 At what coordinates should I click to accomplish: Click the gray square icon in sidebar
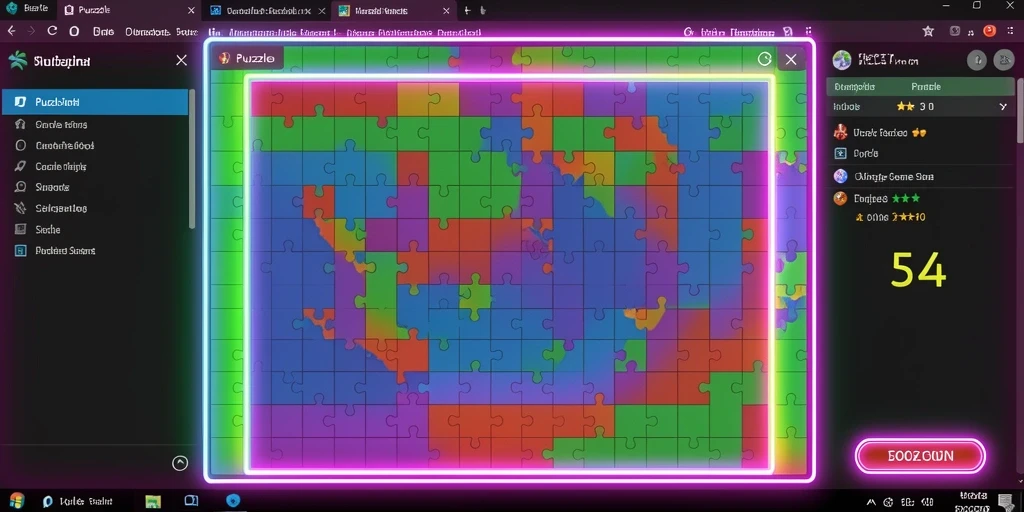[x=20, y=229]
